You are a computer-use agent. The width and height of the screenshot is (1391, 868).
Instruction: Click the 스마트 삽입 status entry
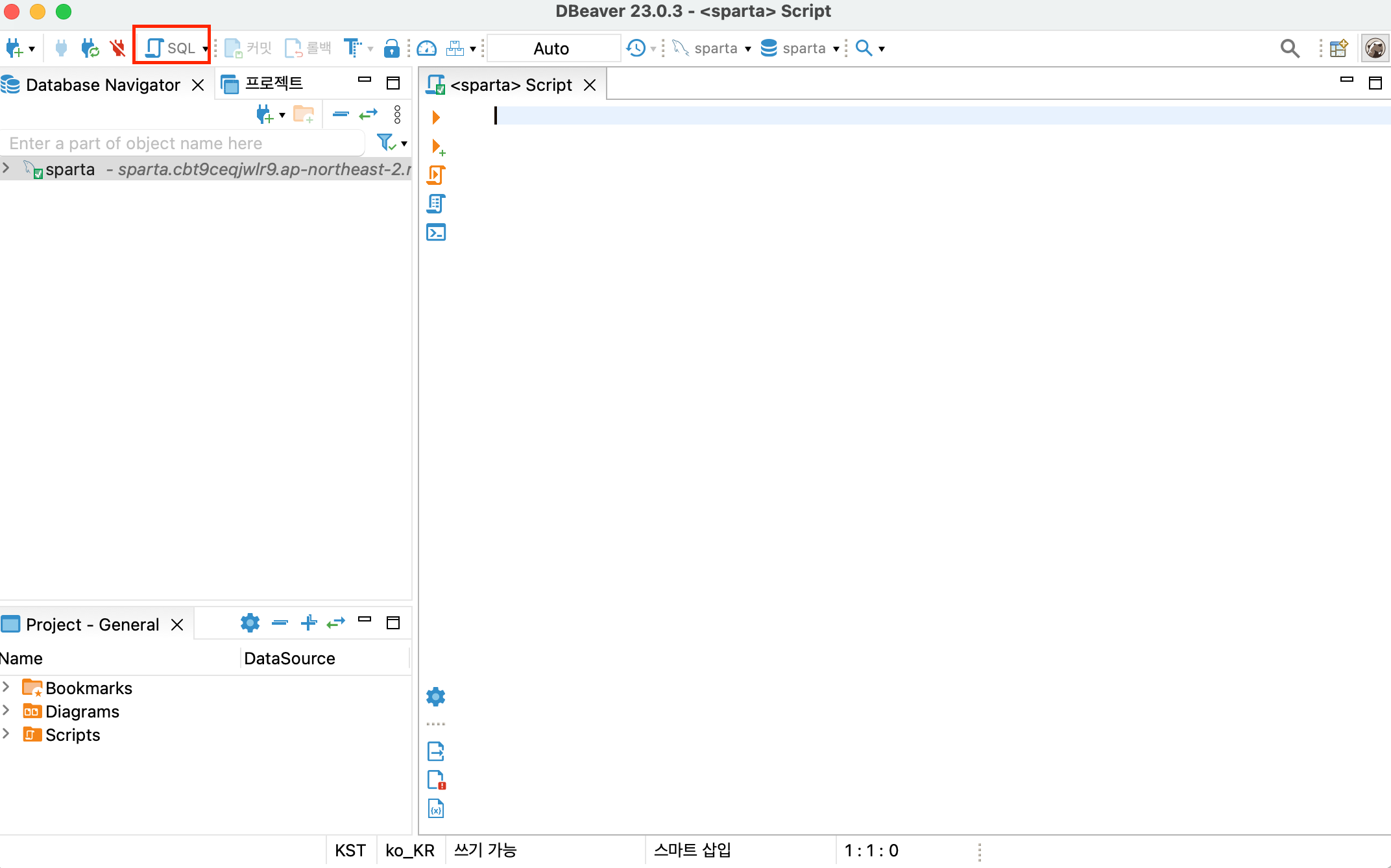pos(693,850)
